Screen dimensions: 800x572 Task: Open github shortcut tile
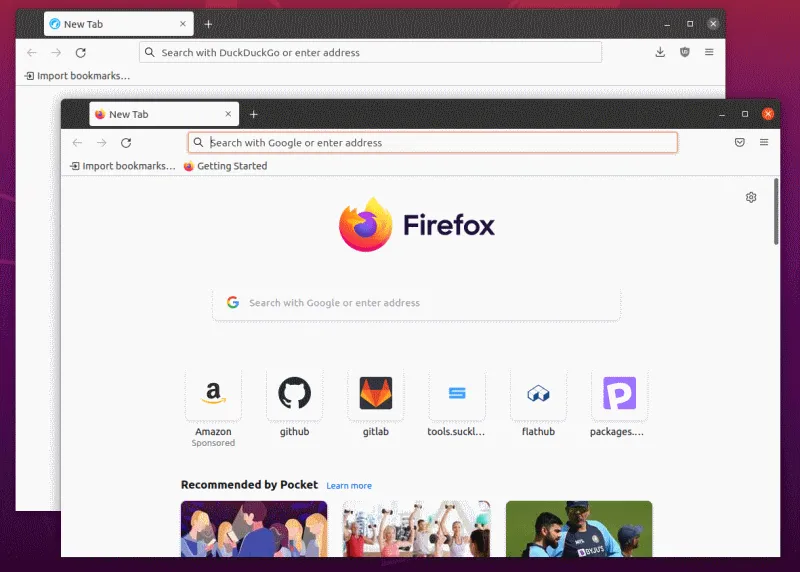[x=294, y=393]
